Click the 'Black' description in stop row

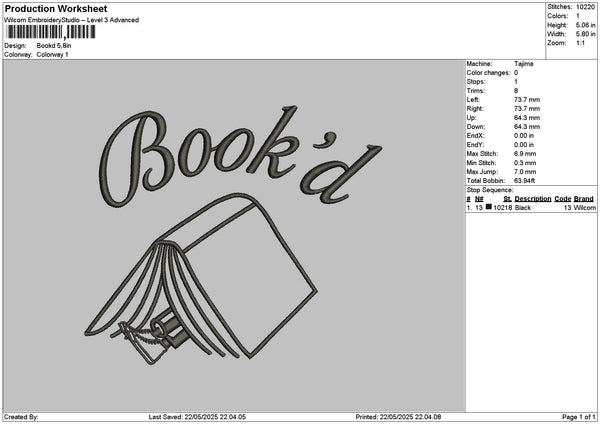tap(523, 208)
